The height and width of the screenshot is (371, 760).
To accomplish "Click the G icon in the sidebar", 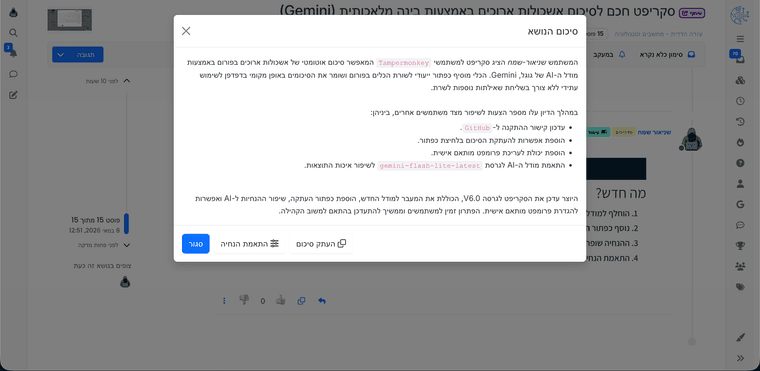I will (x=740, y=204).
